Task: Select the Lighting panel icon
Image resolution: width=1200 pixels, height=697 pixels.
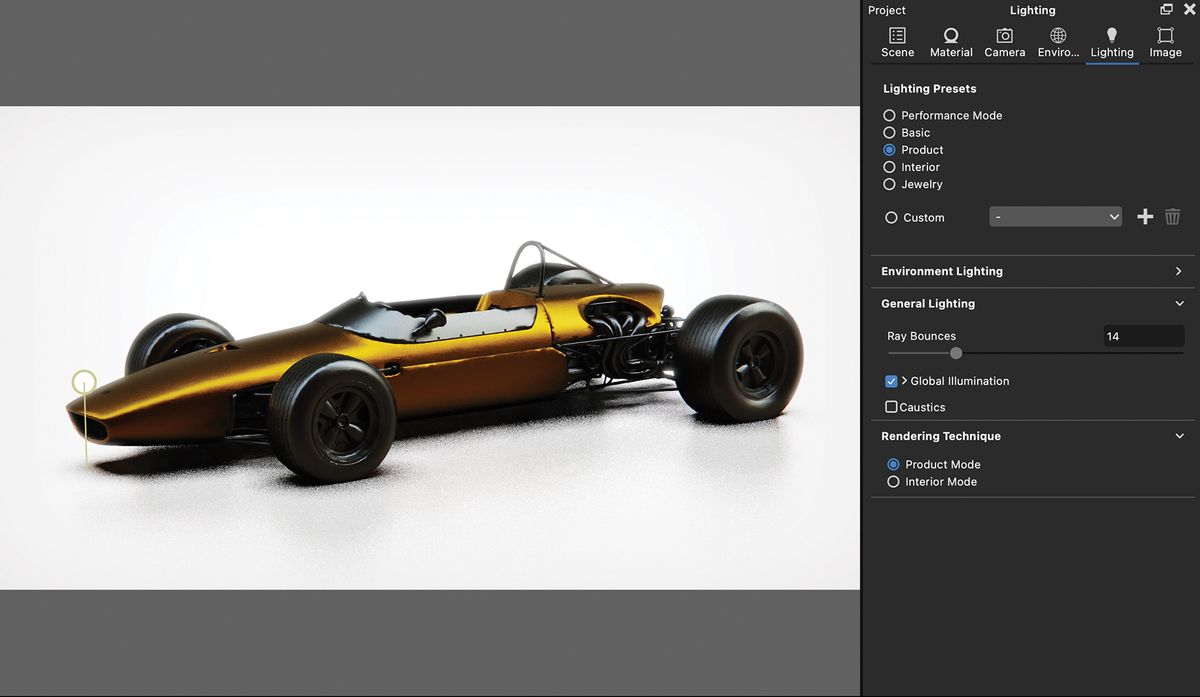Action: [1112, 42]
